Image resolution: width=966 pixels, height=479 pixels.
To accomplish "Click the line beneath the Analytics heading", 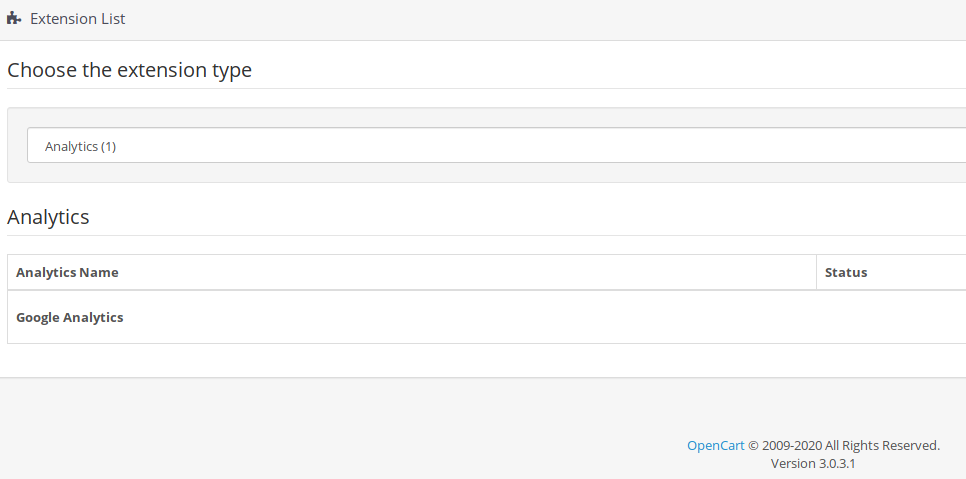I will [486, 235].
